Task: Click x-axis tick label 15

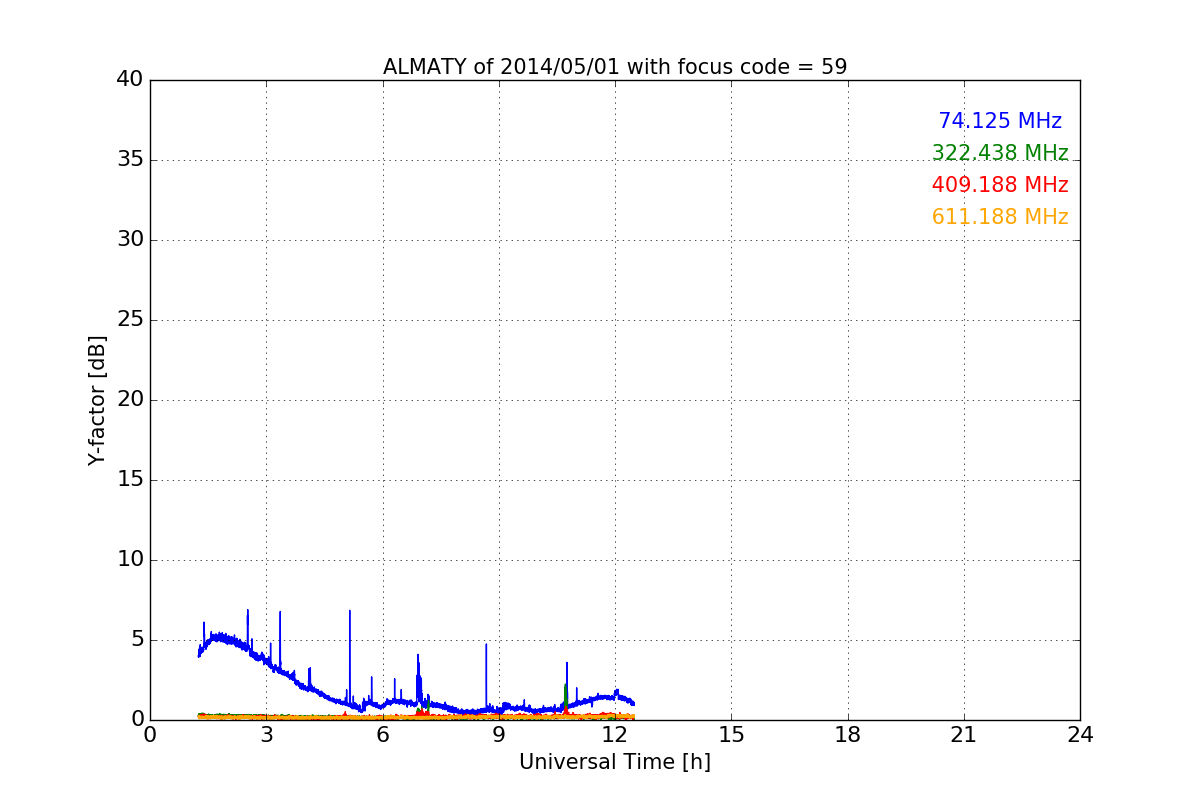Action: point(731,735)
